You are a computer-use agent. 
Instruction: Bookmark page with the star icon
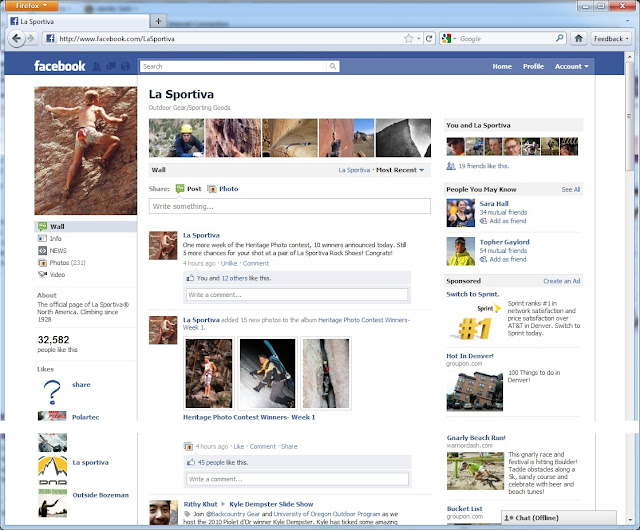click(x=409, y=39)
